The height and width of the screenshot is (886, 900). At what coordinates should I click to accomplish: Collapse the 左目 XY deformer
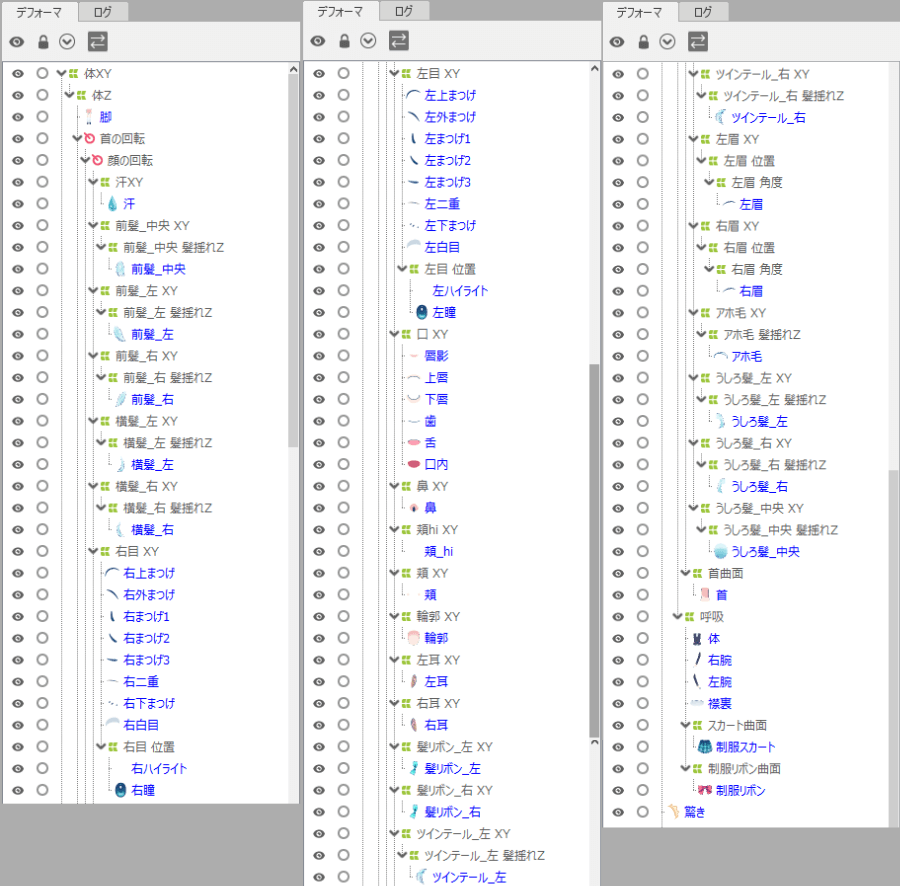[394, 73]
